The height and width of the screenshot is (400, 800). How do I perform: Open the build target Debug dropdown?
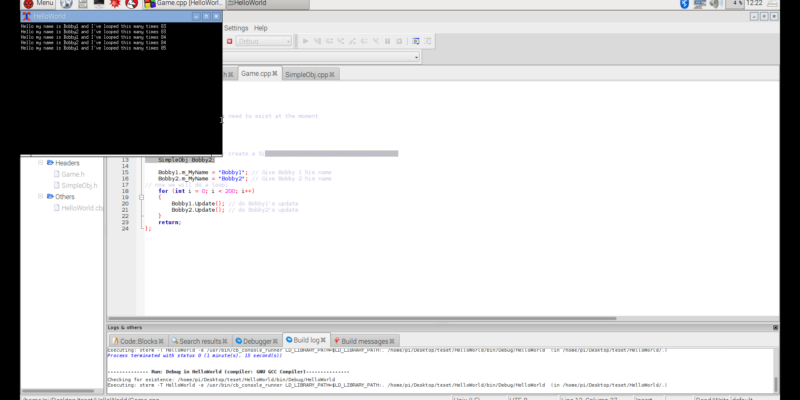point(264,41)
